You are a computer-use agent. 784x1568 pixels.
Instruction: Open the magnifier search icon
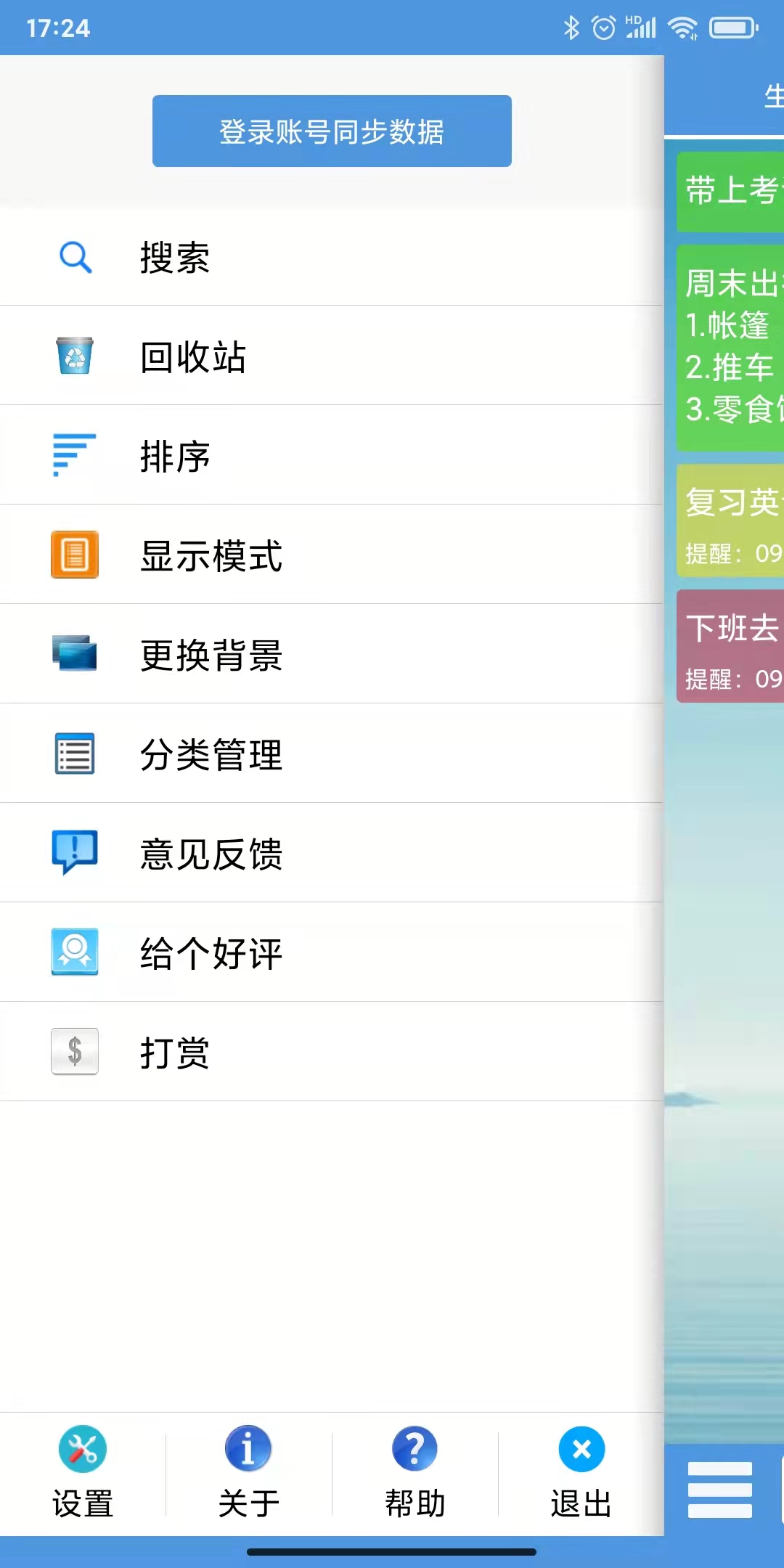75,257
